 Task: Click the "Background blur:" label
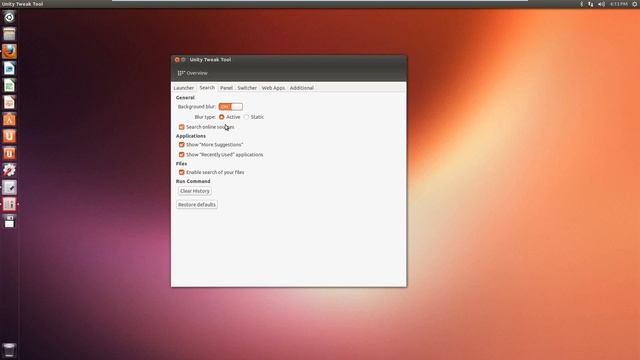[x=197, y=107]
